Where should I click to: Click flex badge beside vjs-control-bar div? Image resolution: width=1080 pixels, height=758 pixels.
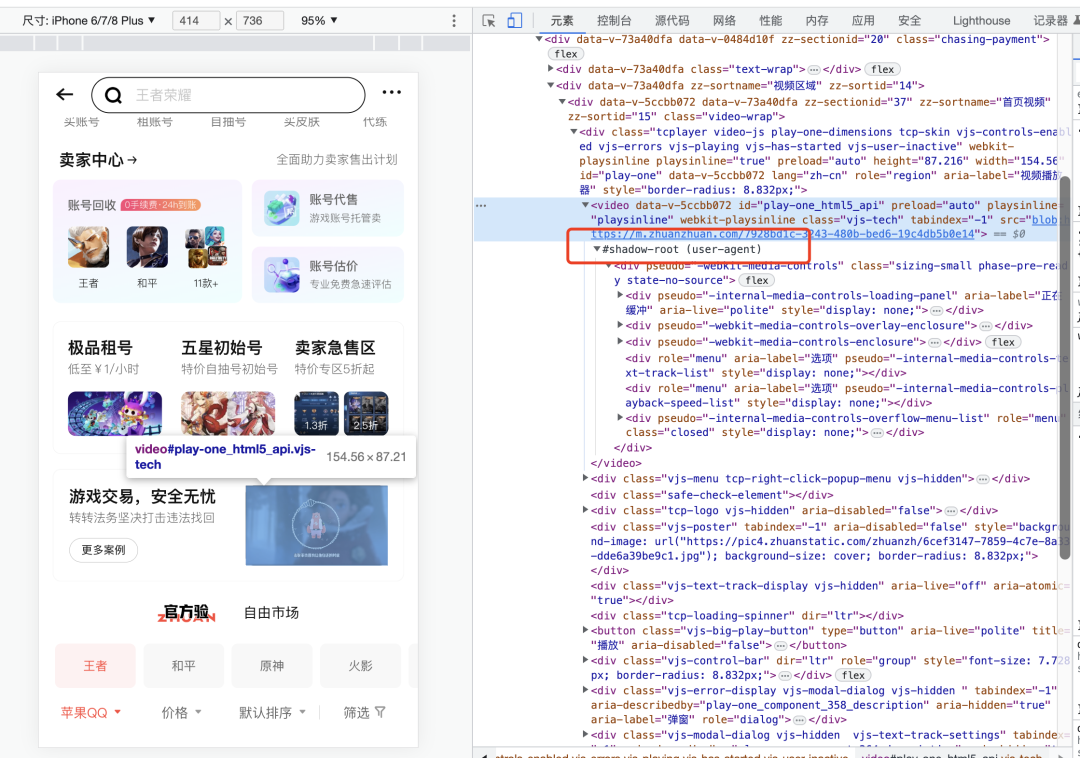point(853,675)
